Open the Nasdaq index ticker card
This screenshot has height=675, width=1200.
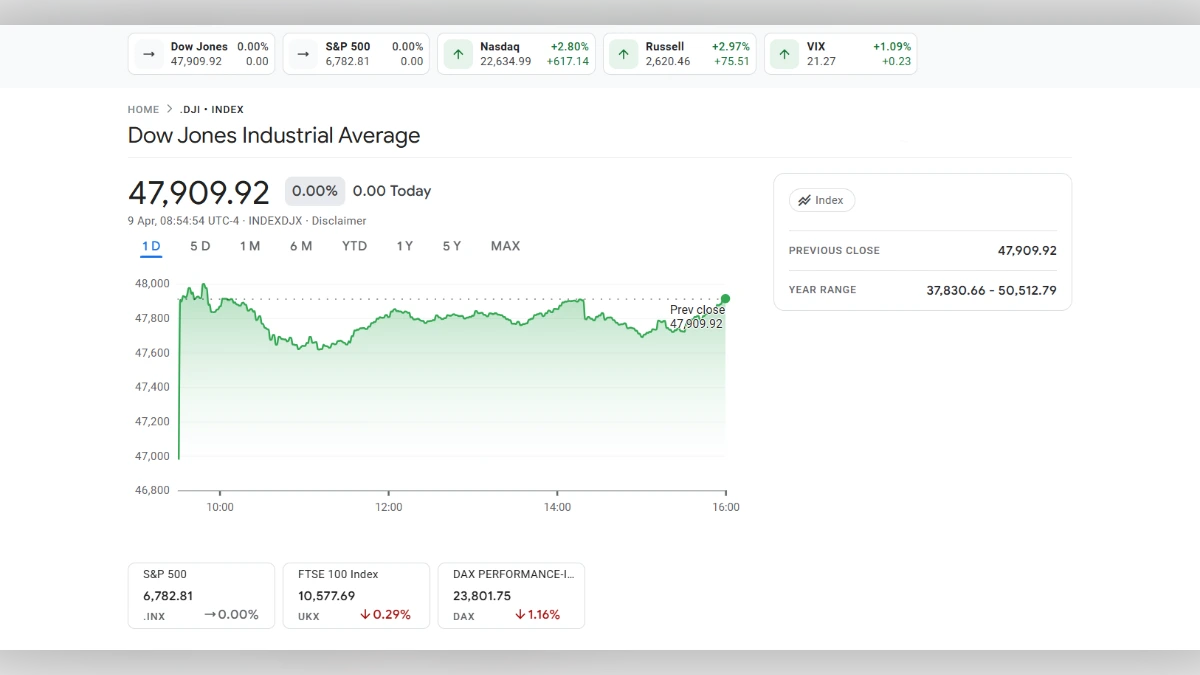click(x=516, y=54)
